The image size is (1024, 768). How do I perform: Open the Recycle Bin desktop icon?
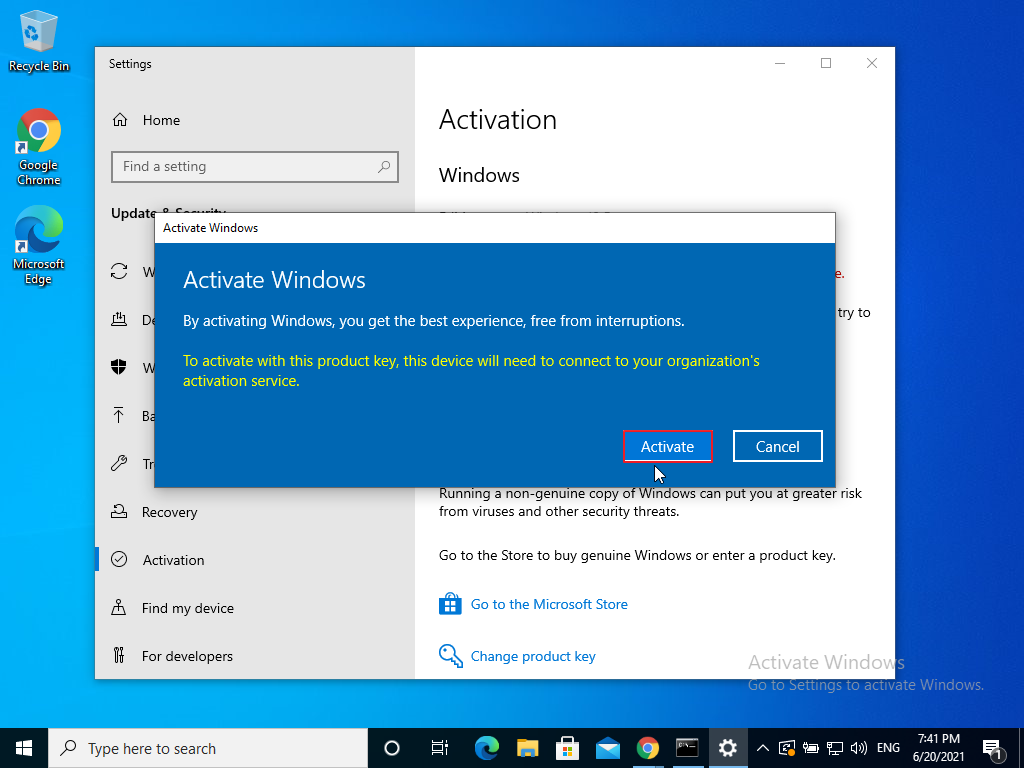39,42
